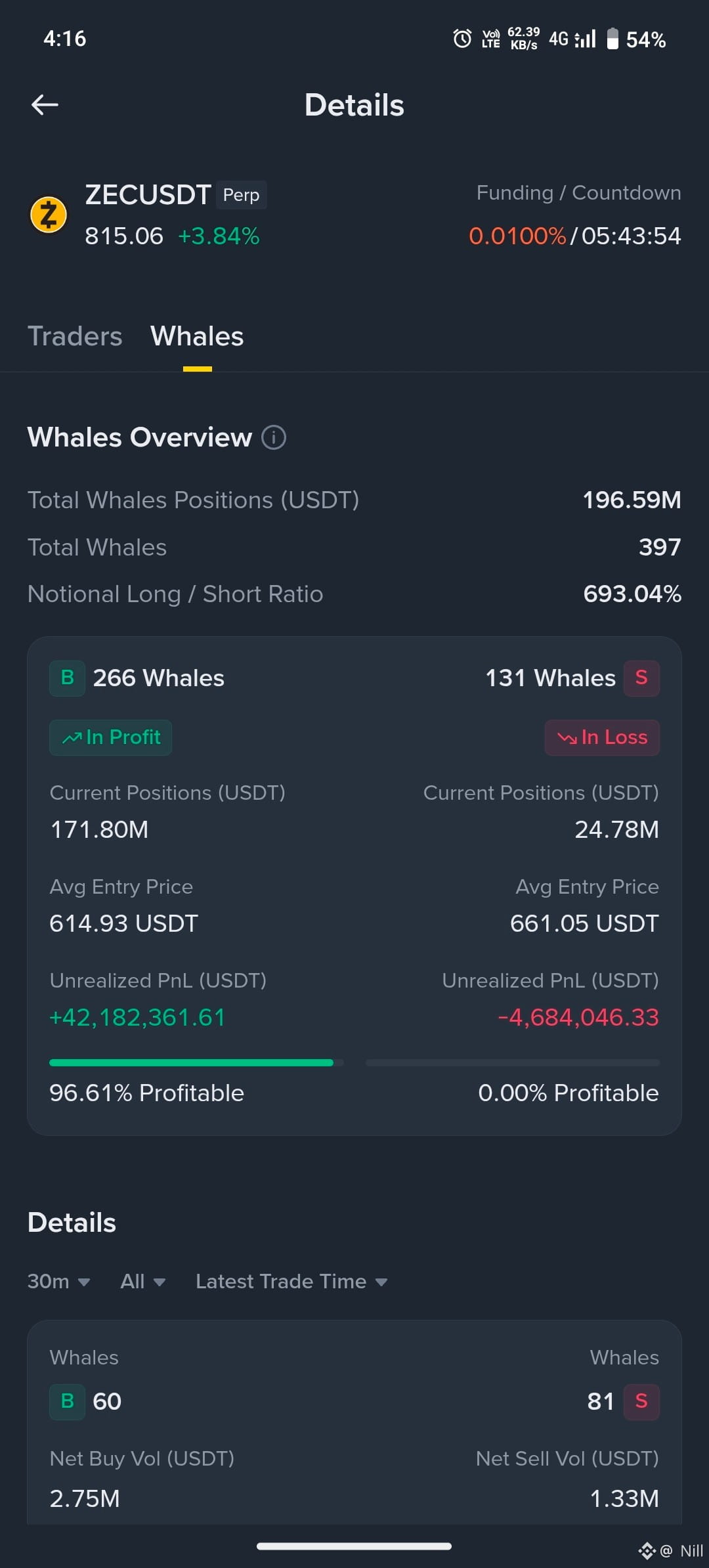Tap the 0.0100% funding rate value

point(517,236)
